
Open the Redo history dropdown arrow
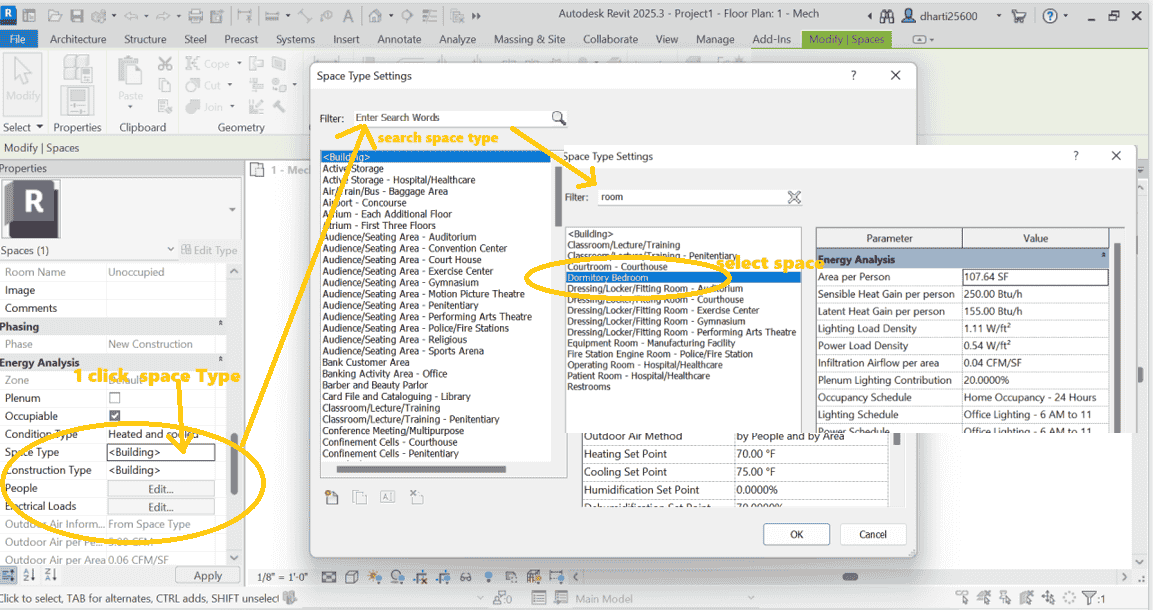coord(177,15)
